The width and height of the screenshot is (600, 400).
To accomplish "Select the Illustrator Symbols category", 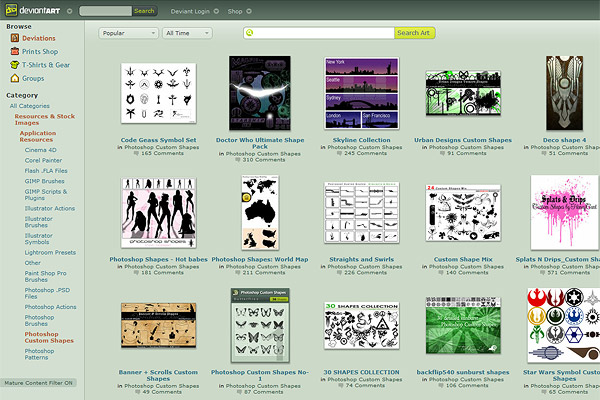I will (x=39, y=239).
